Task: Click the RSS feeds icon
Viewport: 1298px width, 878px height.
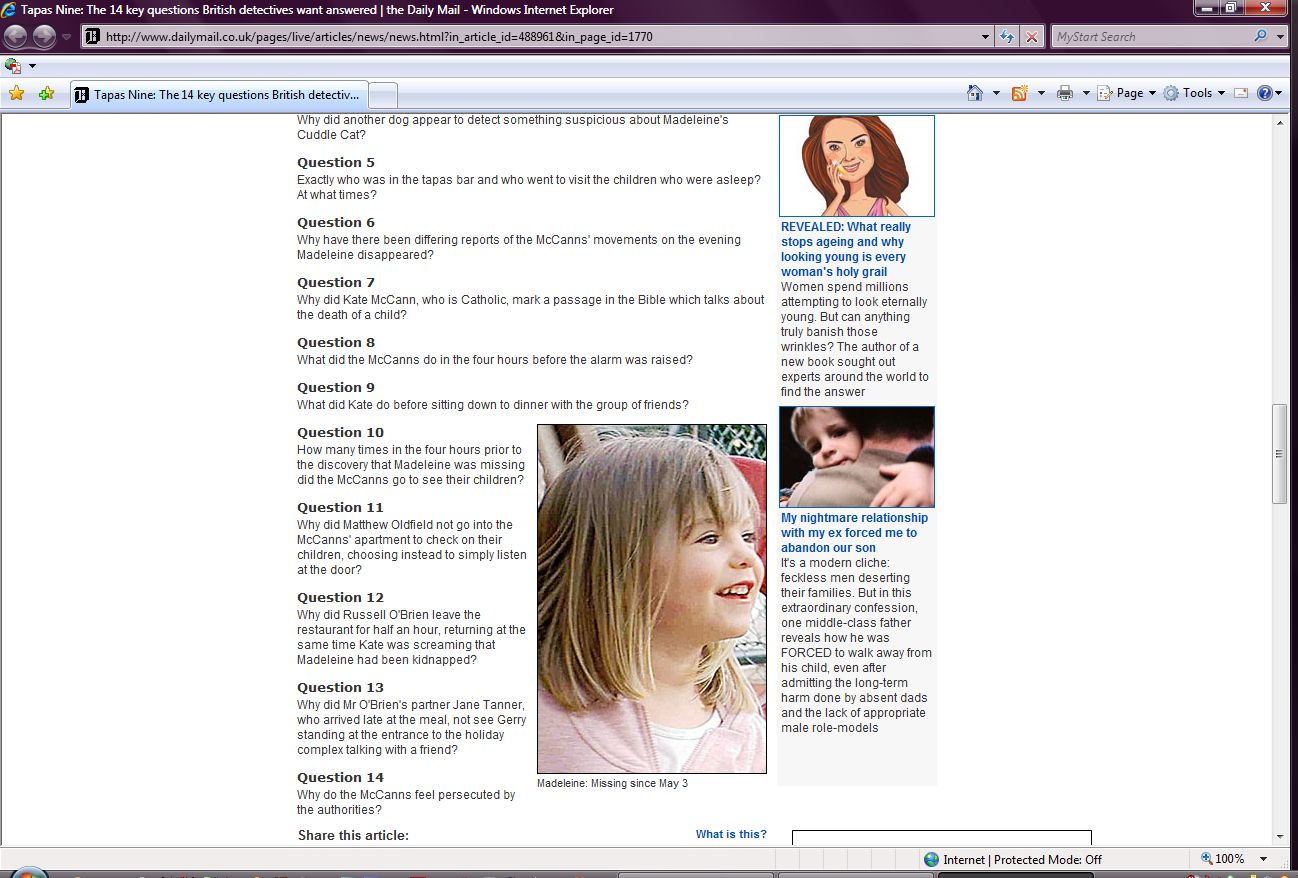Action: (1020, 93)
